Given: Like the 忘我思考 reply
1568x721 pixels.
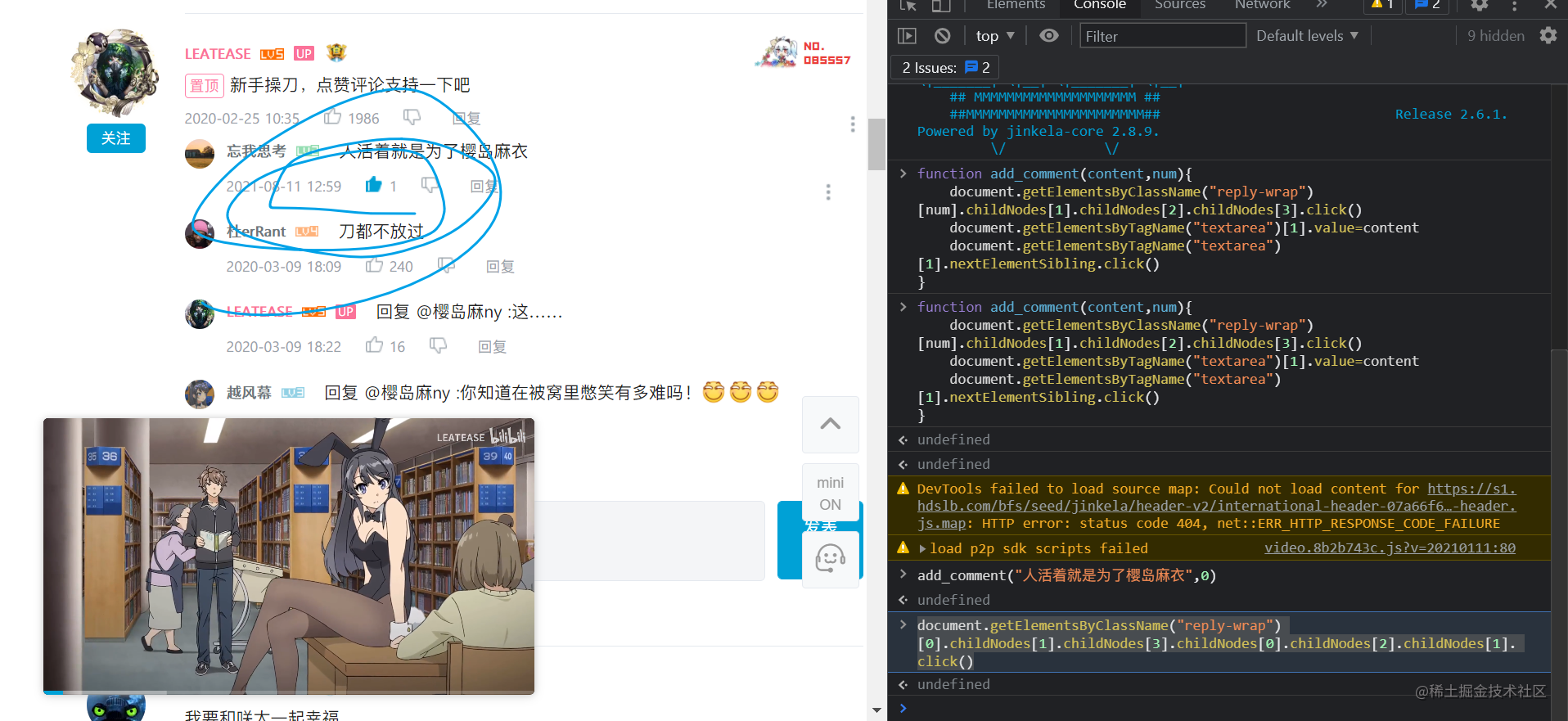Looking at the screenshot, I should [374, 185].
